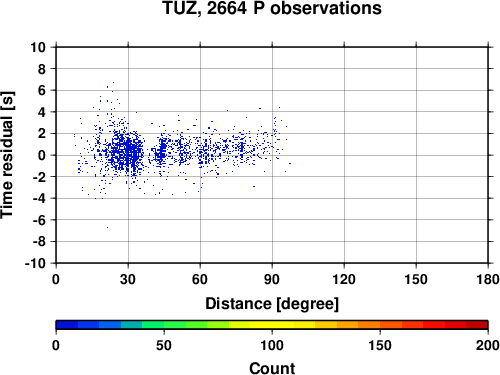Click the dark blue start of colorbar
This screenshot has height=375, width=500.
[67, 325]
